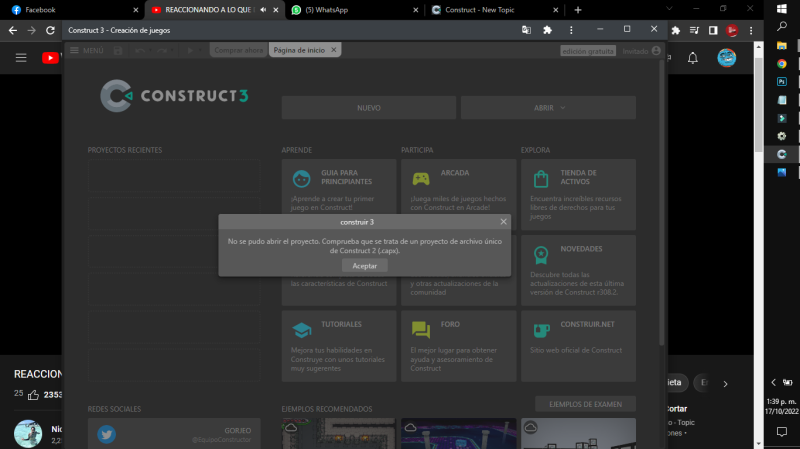Click Aceptar in the construir 3 dialog

pos(364,266)
